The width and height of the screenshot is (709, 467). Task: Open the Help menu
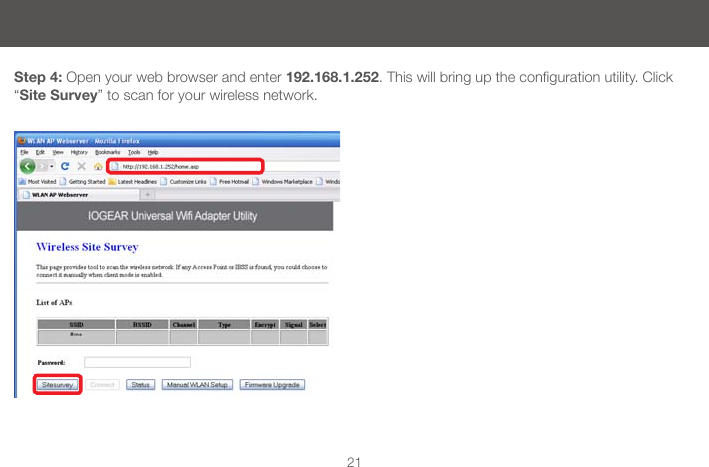click(153, 152)
